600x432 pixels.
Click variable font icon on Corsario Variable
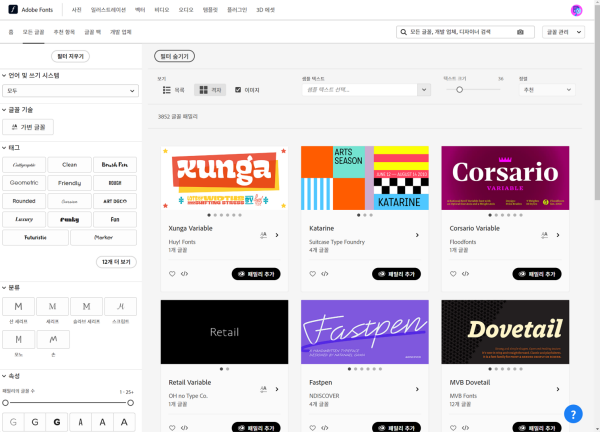(544, 235)
